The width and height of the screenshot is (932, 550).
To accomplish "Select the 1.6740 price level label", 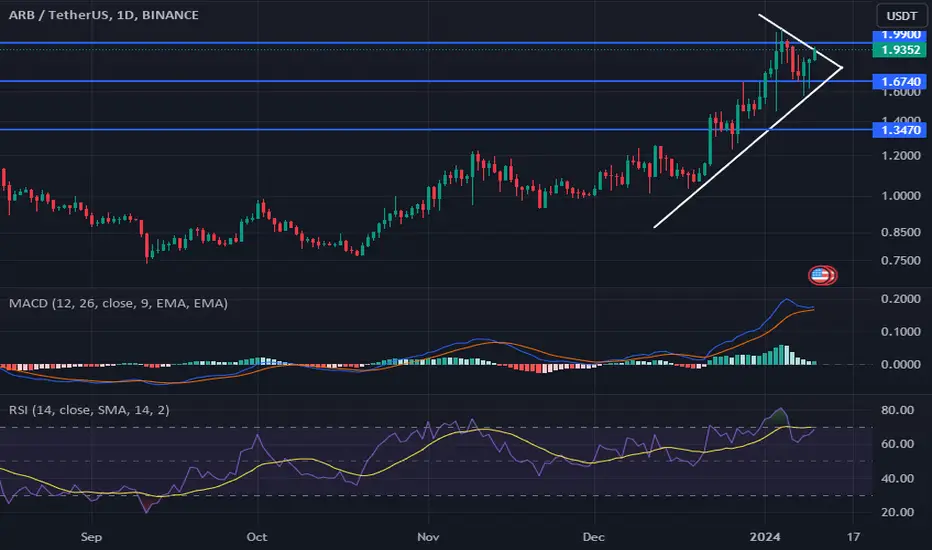I will (899, 81).
